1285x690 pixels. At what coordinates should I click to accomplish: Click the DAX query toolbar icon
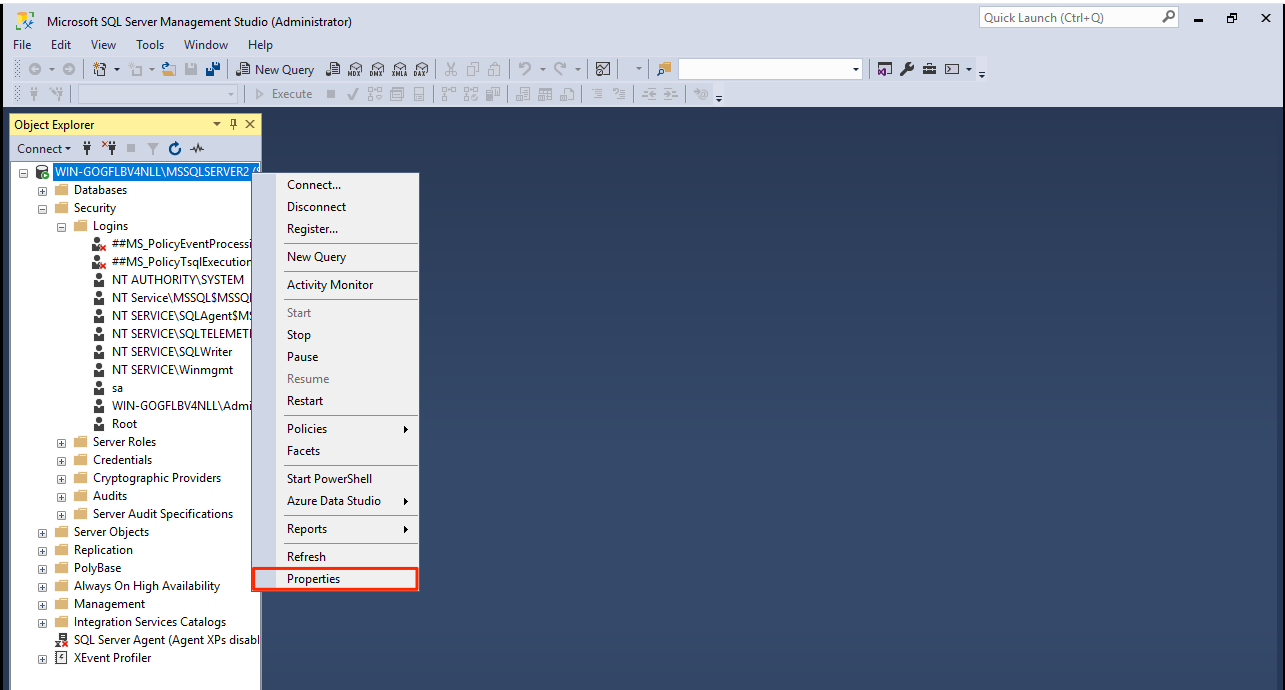tap(421, 69)
